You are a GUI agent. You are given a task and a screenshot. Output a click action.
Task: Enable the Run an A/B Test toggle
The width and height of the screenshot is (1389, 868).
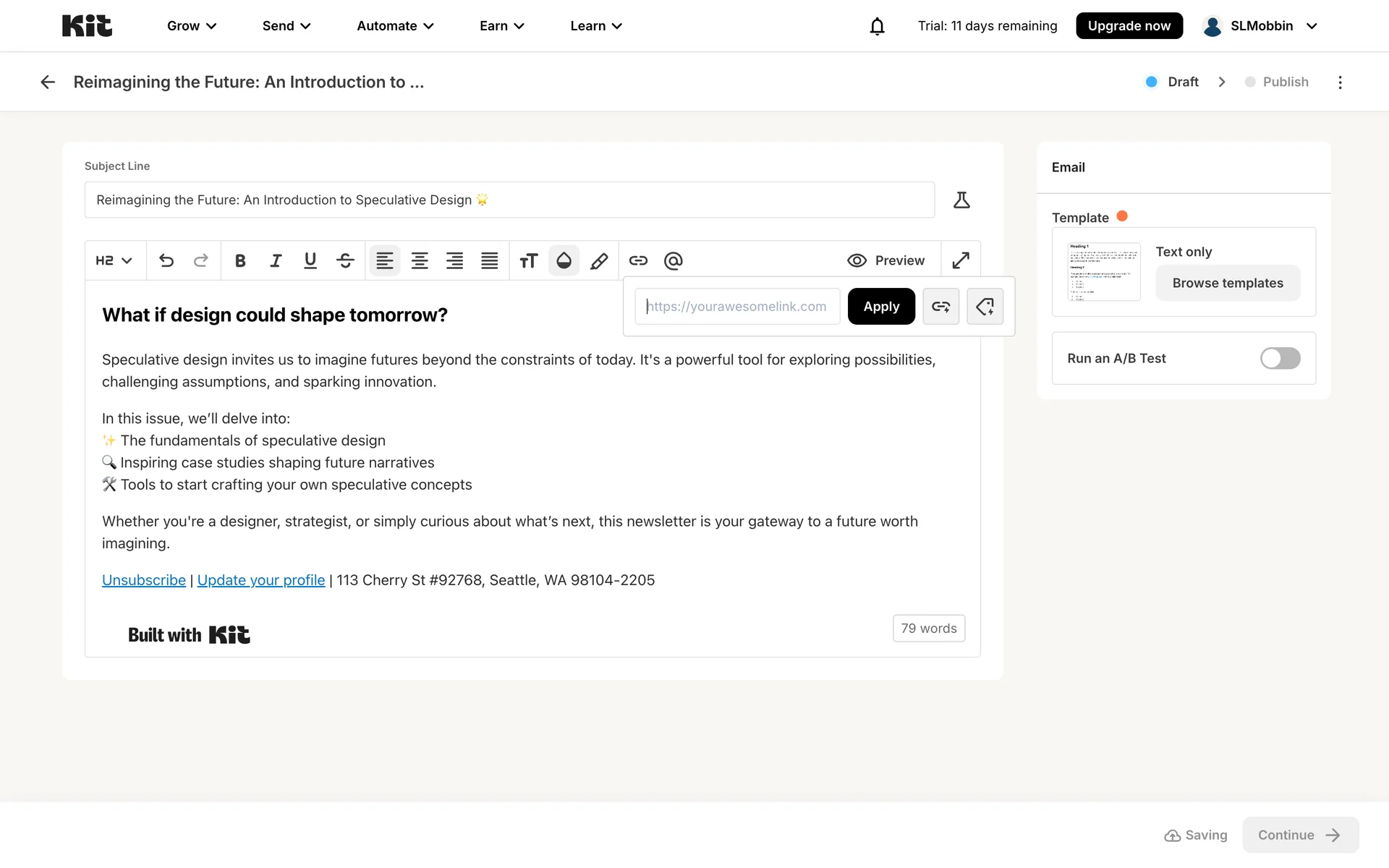(x=1280, y=358)
